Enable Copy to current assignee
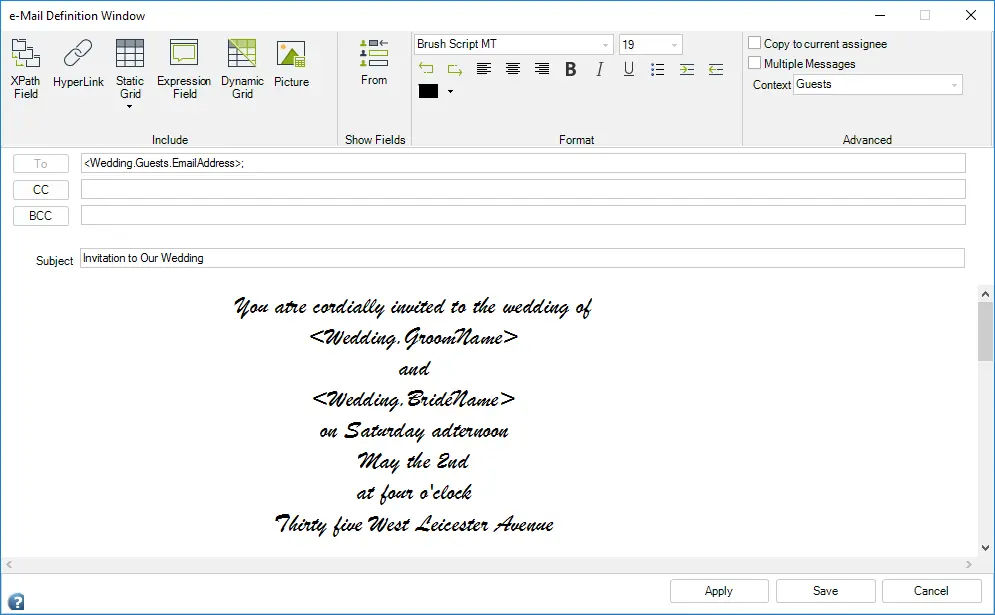Viewport: 995px width, 615px height. pyautogui.click(x=754, y=43)
